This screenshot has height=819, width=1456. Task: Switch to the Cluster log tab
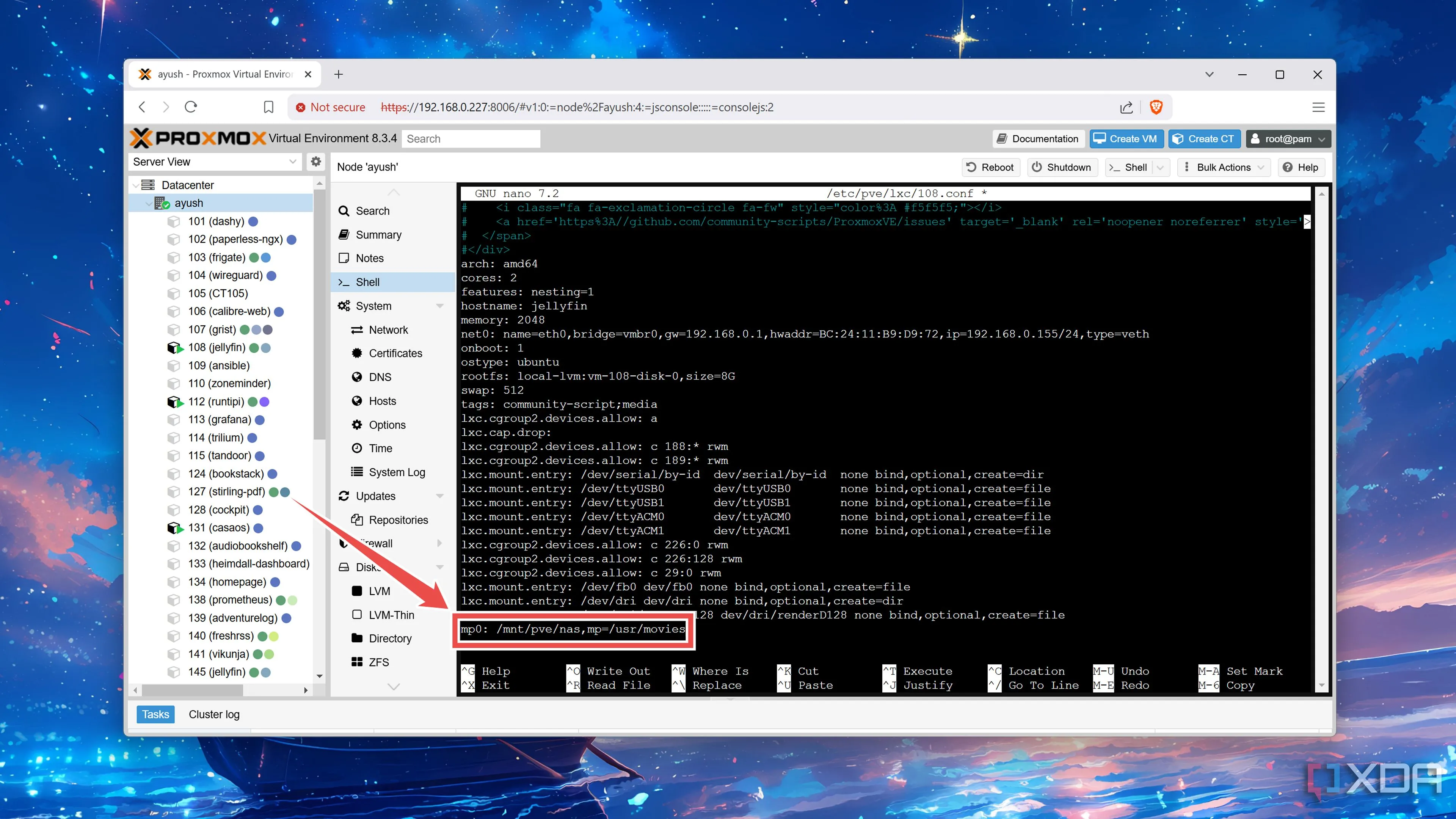coord(213,714)
